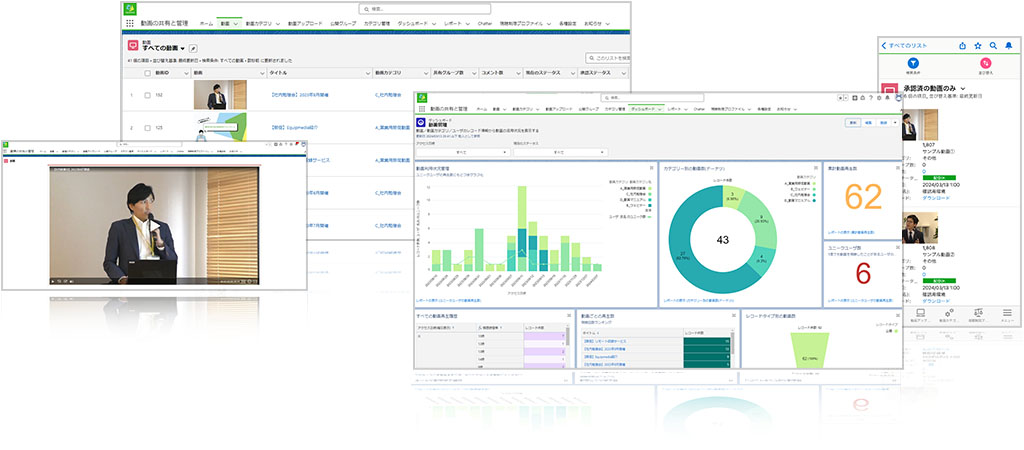Expand the カテゴリー別の動画数 donut widget
Screen dimensions: 1024x450
pyautogui.click(x=816, y=168)
